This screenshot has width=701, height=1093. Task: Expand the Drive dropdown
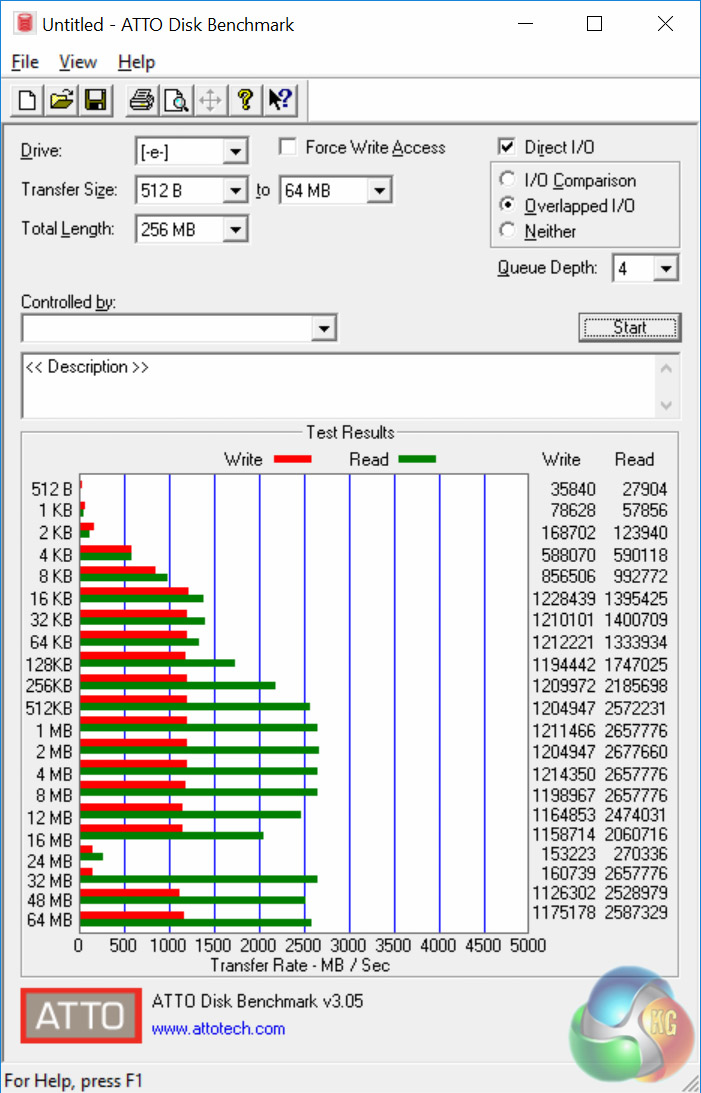[x=236, y=151]
